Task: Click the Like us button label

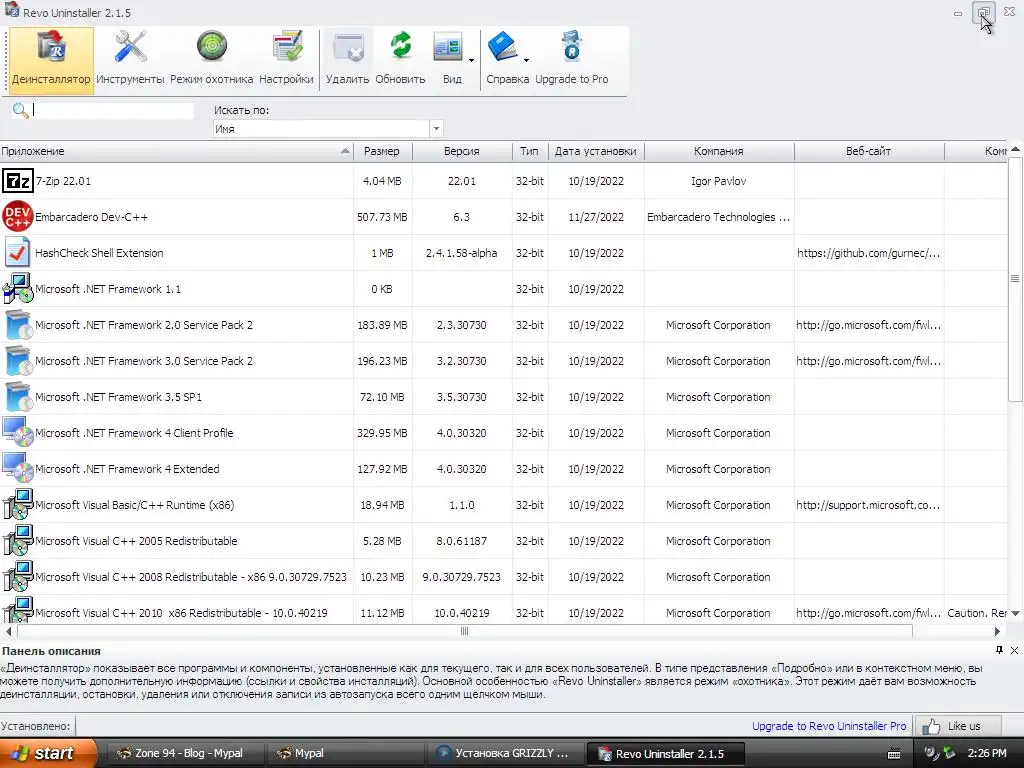Action: [x=964, y=726]
